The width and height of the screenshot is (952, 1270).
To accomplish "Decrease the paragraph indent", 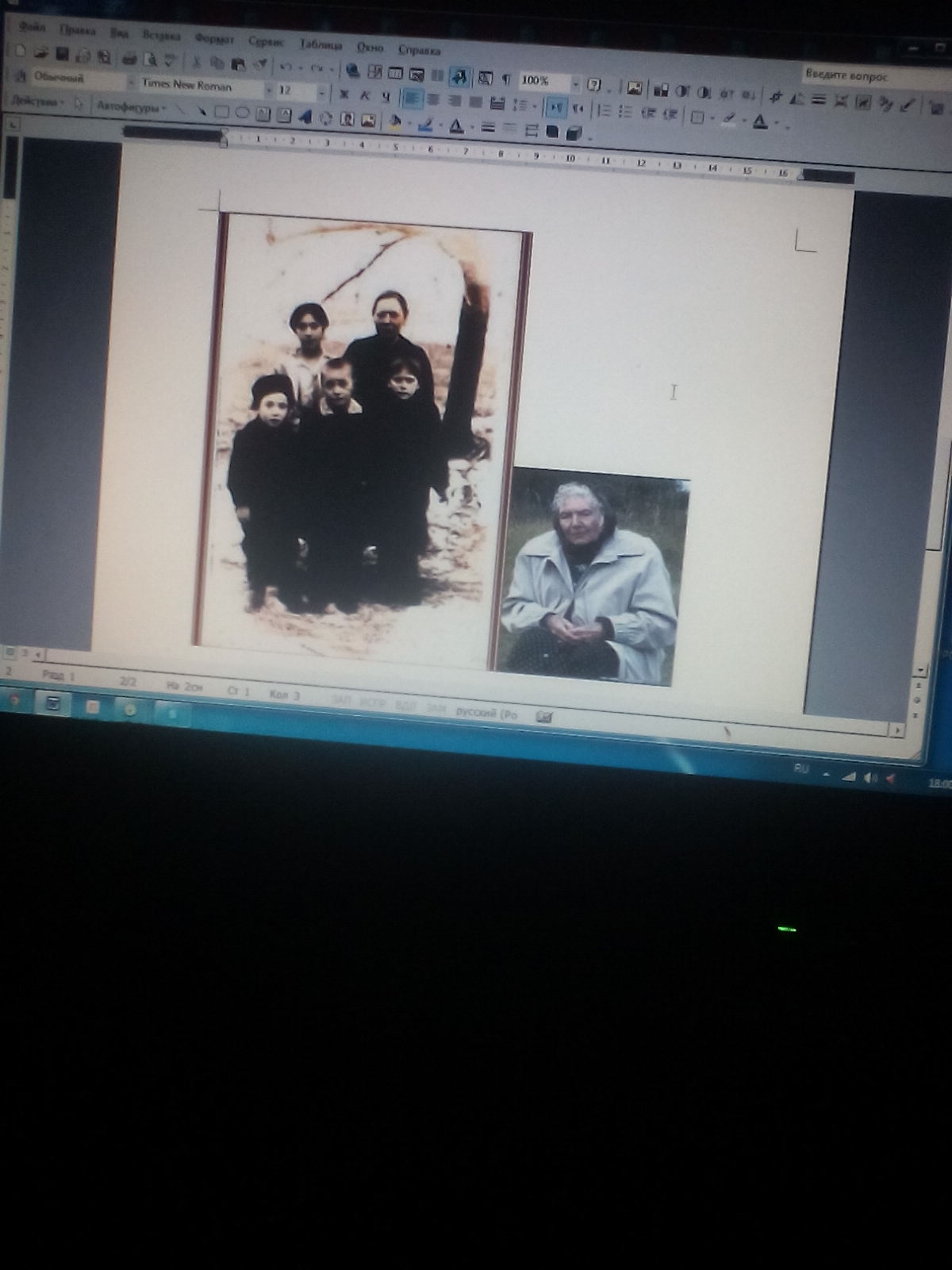I will (648, 113).
